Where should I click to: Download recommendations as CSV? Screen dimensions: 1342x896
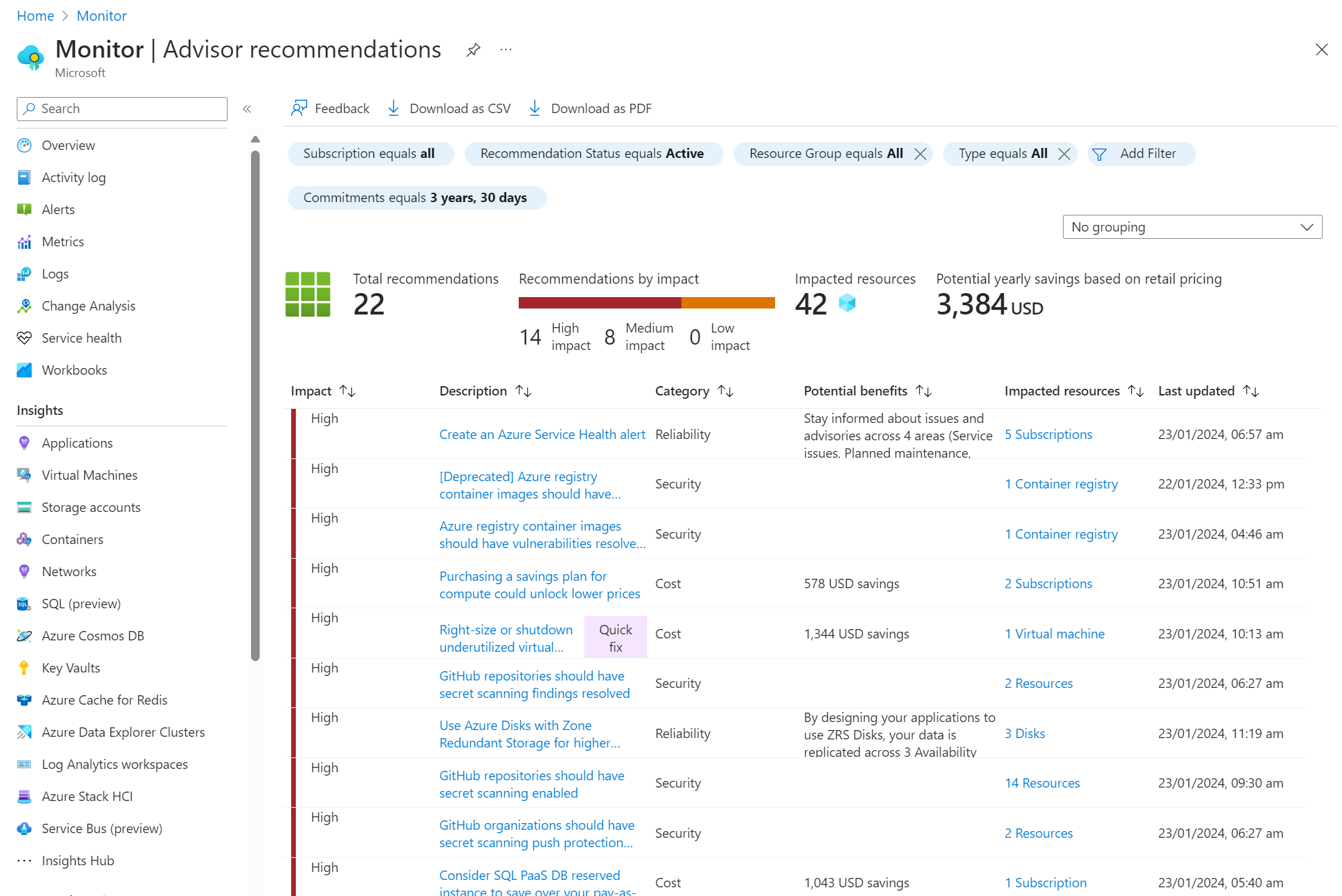pyautogui.click(x=449, y=108)
